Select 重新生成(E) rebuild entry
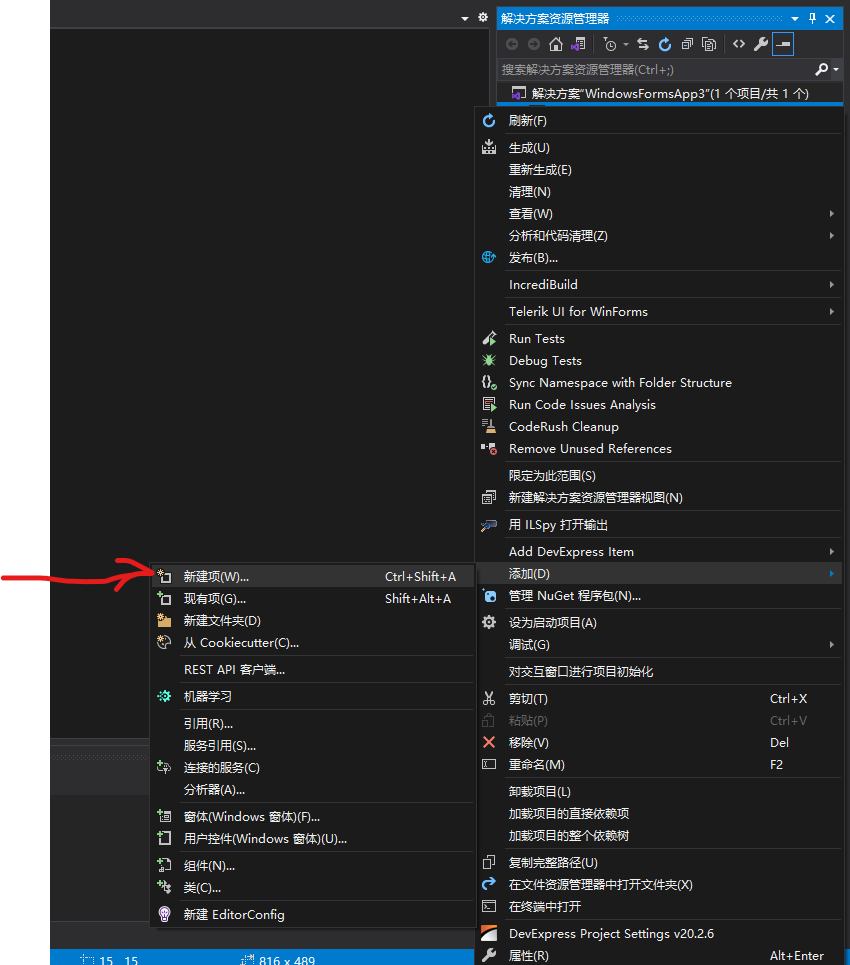The width and height of the screenshot is (850, 965). [x=659, y=170]
